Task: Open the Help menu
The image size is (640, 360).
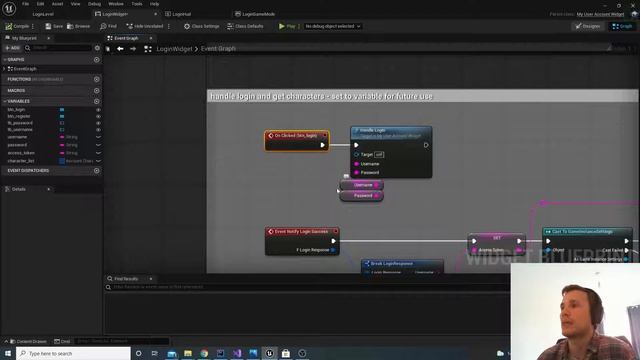Action: tap(154, 4)
